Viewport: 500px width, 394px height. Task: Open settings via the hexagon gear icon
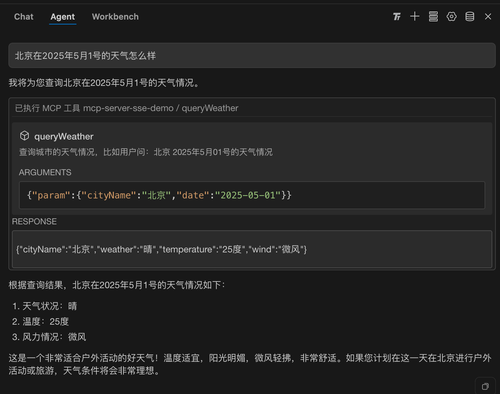pyautogui.click(x=452, y=16)
